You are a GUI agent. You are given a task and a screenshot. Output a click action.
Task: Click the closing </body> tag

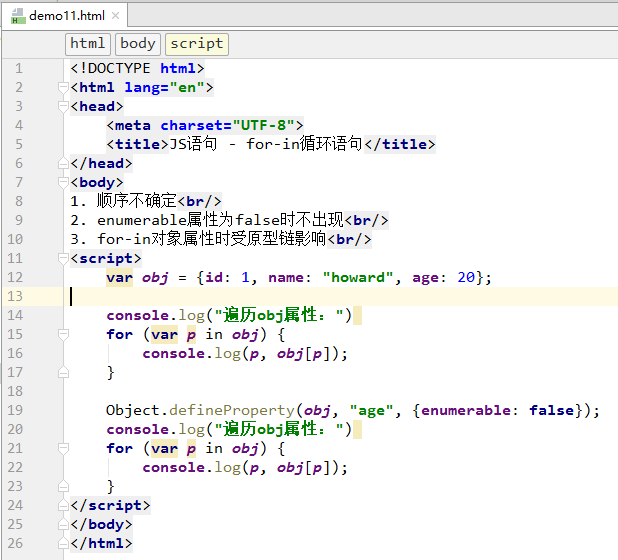coord(101,524)
